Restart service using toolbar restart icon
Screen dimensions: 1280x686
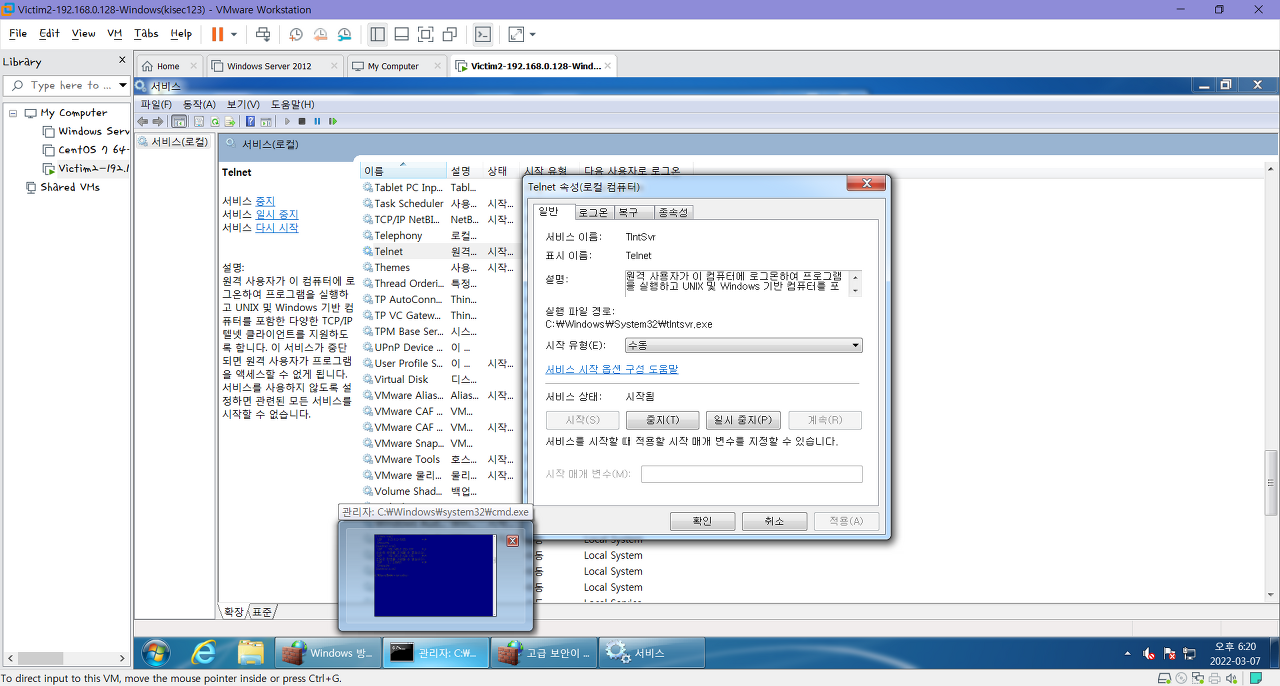332,121
